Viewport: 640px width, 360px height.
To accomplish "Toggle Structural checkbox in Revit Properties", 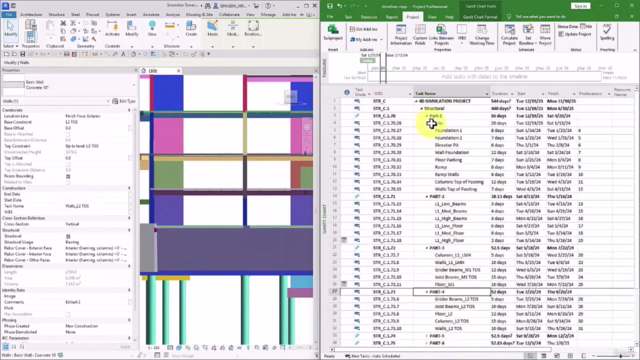I will pyautogui.click(x=68, y=236).
